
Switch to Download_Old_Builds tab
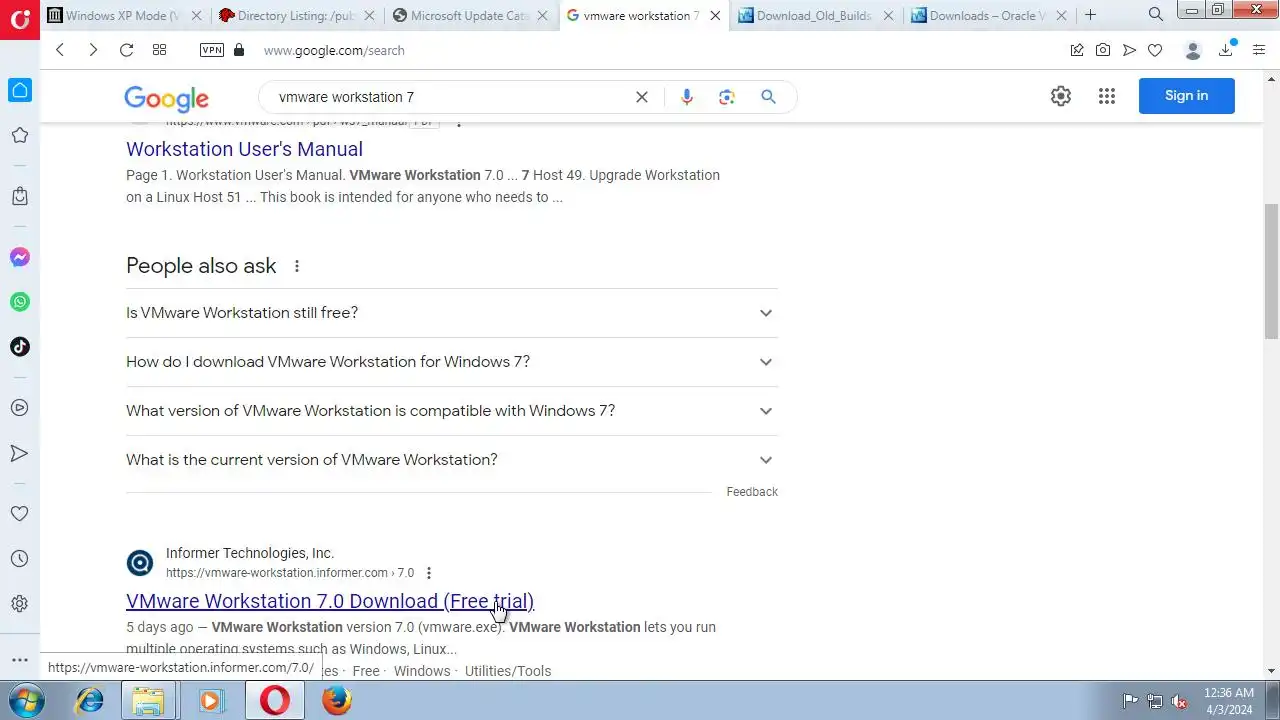click(x=816, y=16)
